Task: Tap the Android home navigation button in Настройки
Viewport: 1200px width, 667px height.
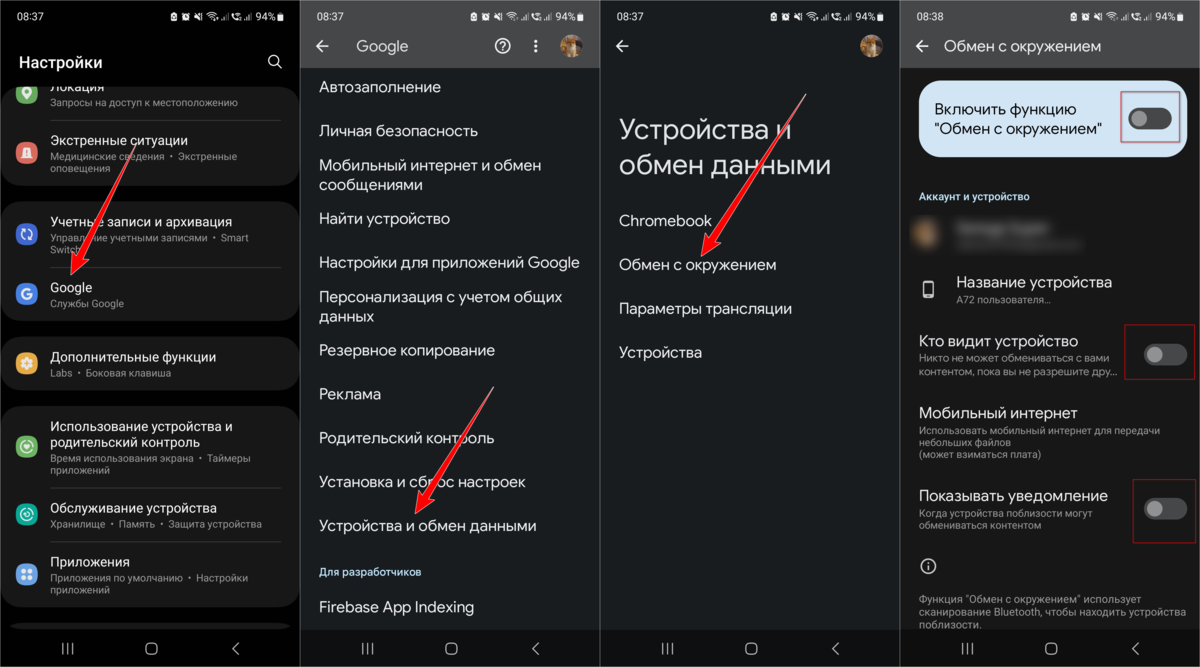Action: (151, 648)
